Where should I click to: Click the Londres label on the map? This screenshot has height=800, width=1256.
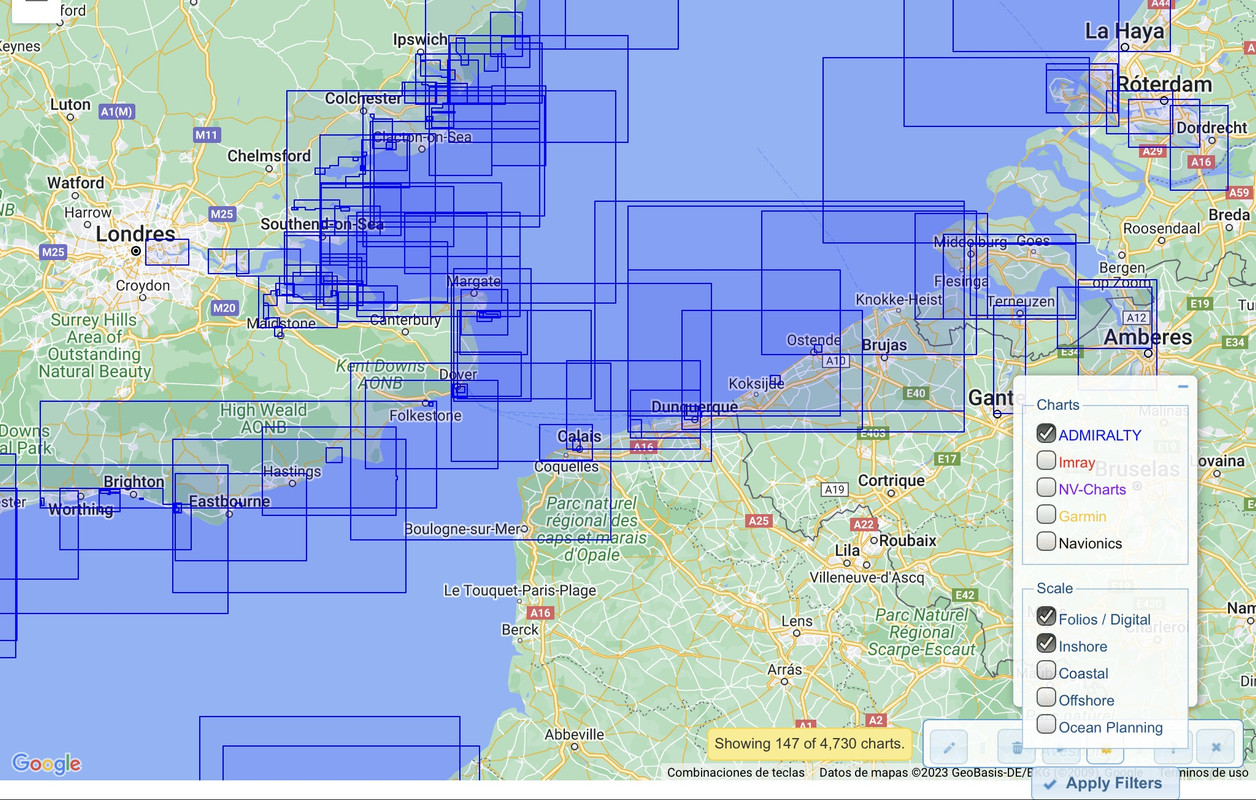click(136, 234)
